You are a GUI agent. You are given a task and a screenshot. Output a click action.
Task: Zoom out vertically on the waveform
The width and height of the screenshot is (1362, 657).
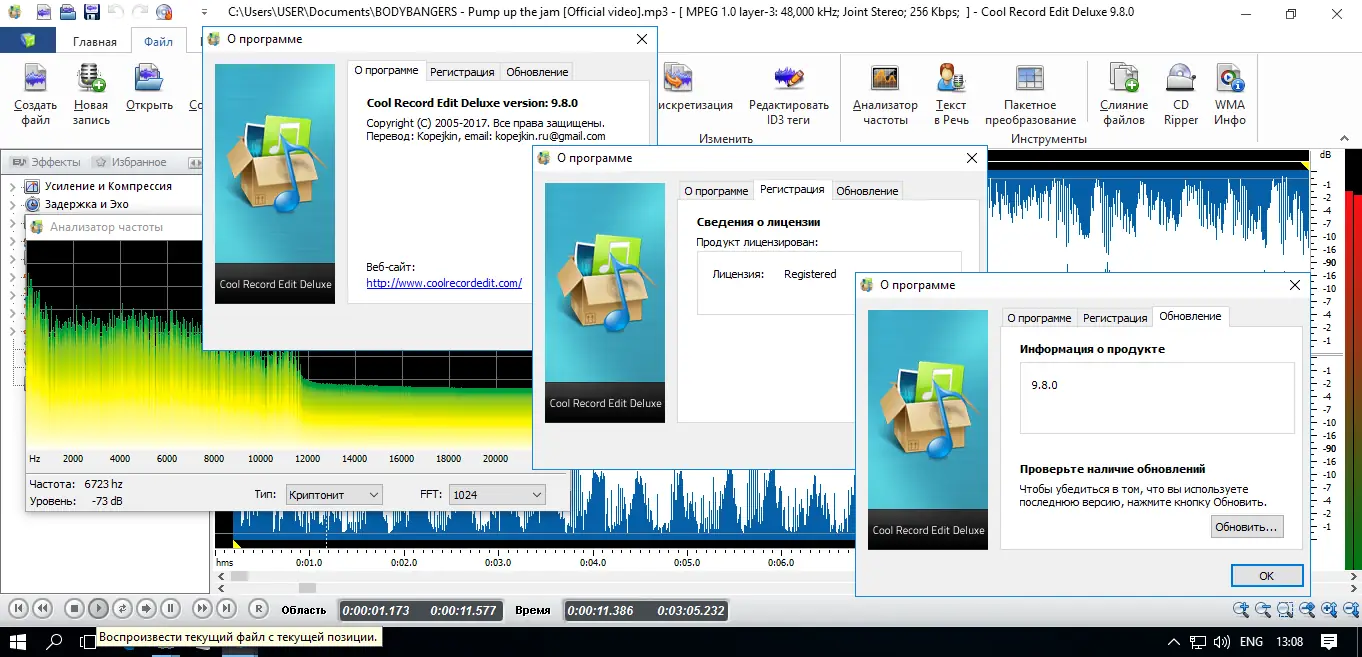click(1350, 608)
